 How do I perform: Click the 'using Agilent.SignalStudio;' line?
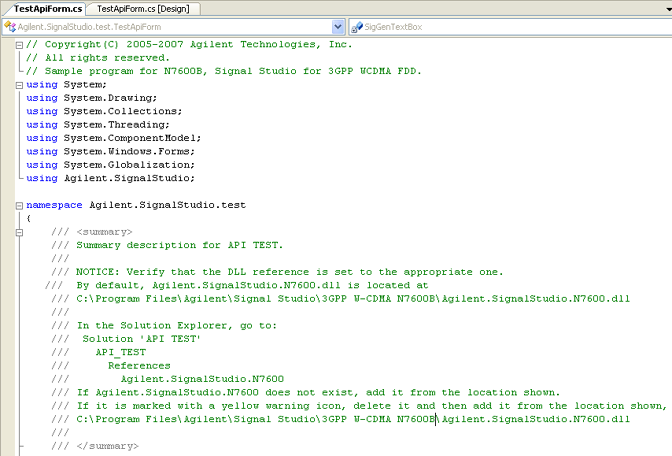coord(110,178)
